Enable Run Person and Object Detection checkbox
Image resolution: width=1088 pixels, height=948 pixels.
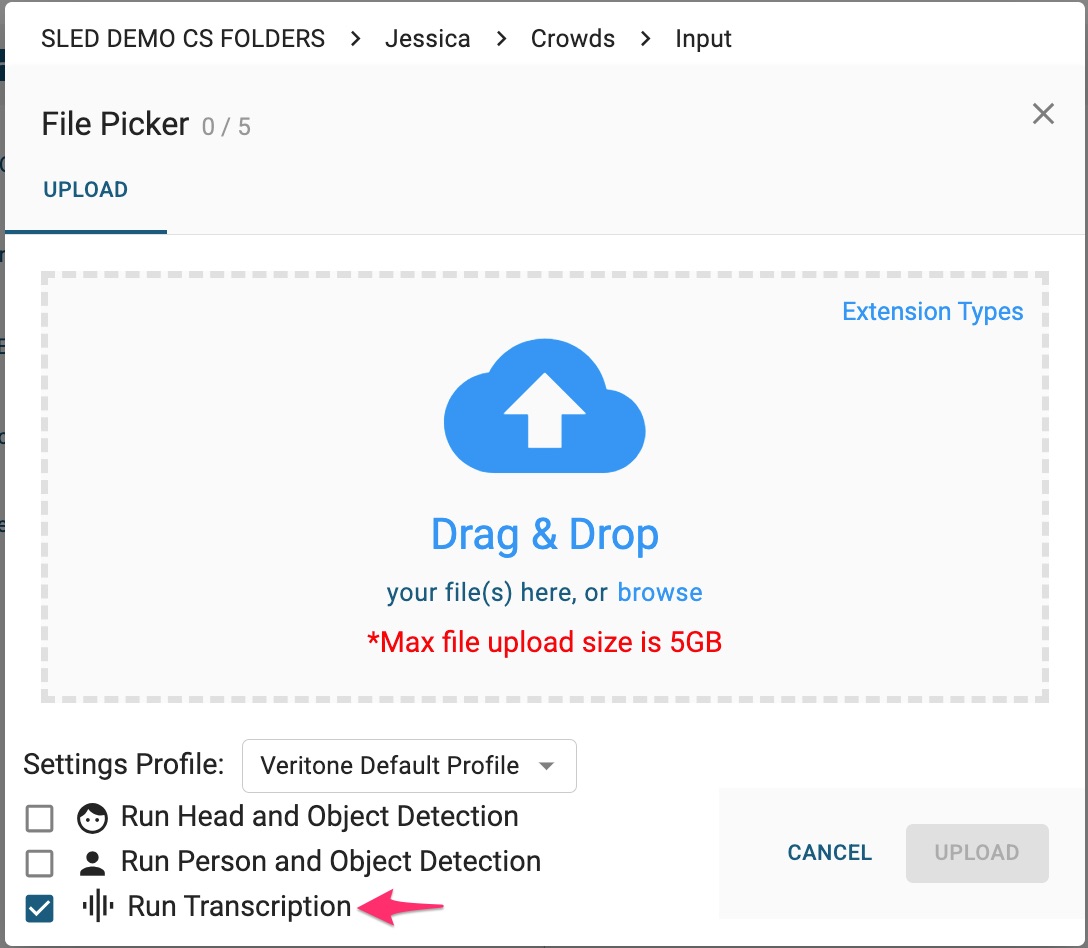click(x=40, y=863)
